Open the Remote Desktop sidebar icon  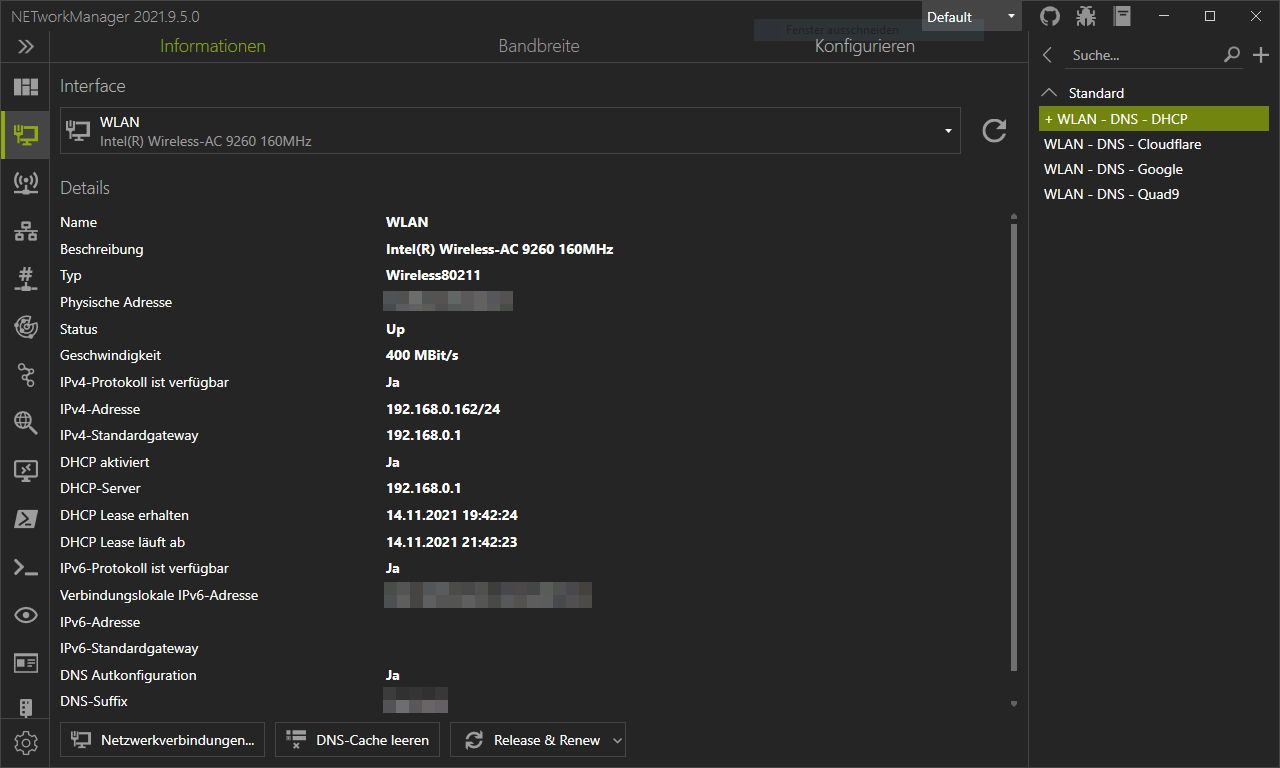(x=25, y=471)
